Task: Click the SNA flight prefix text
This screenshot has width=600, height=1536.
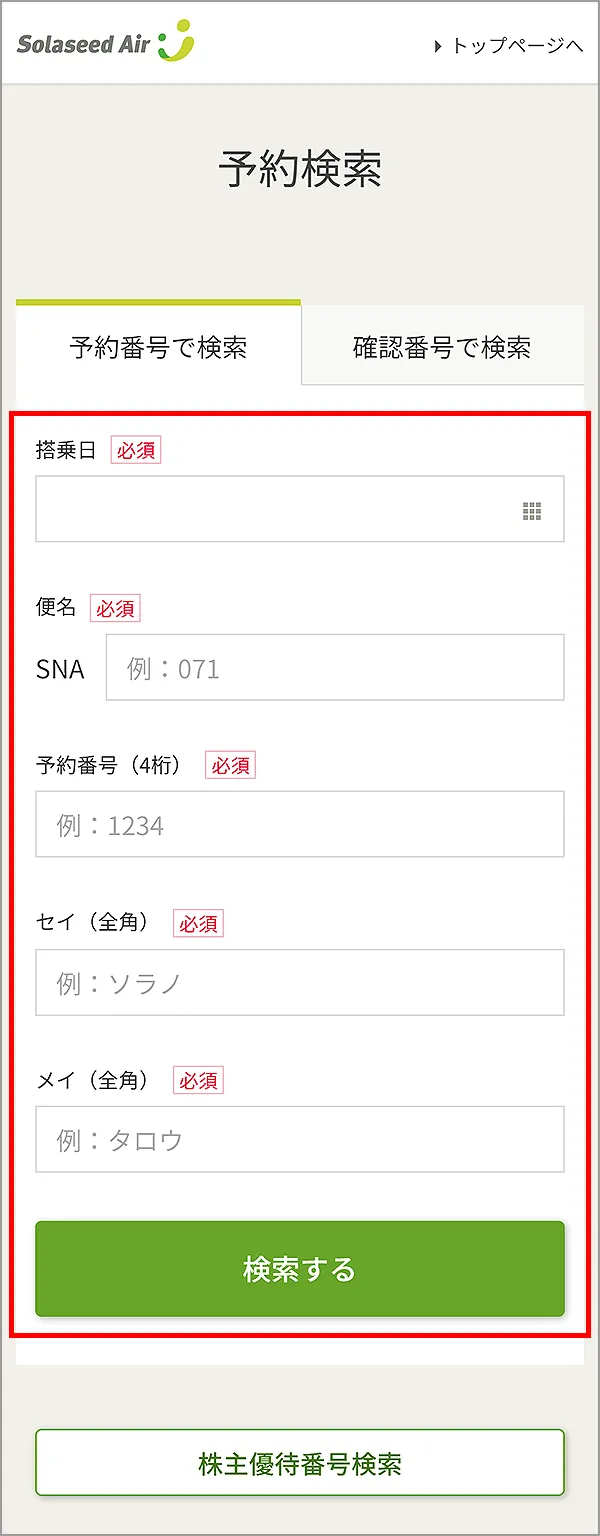Action: coord(60,669)
